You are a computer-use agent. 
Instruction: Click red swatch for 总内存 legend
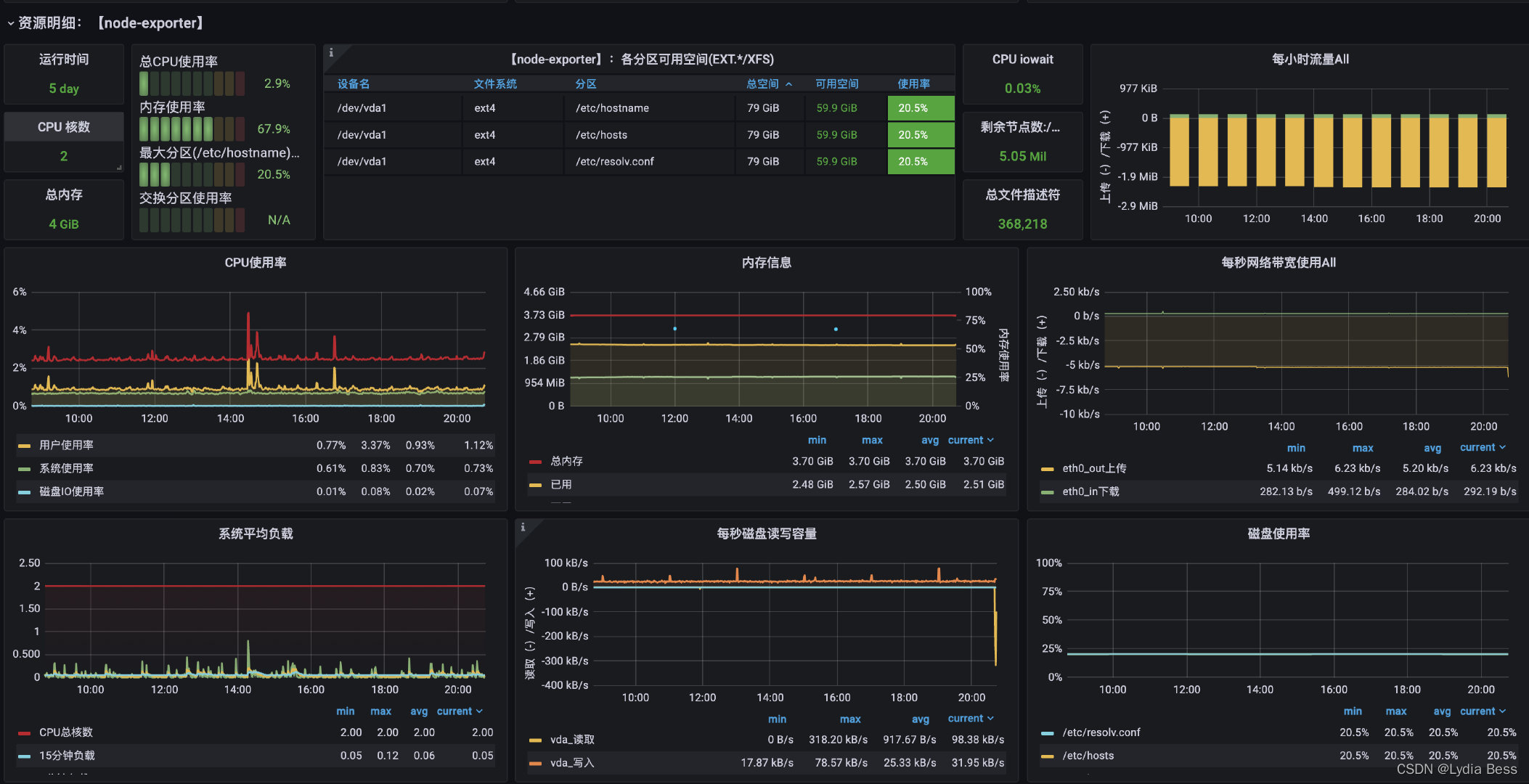click(535, 462)
